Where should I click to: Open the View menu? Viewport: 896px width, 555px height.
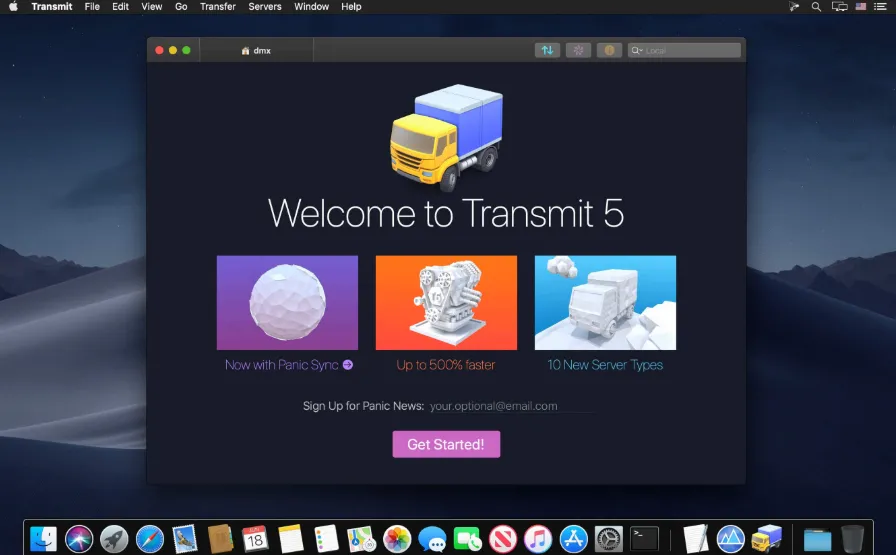point(151,7)
